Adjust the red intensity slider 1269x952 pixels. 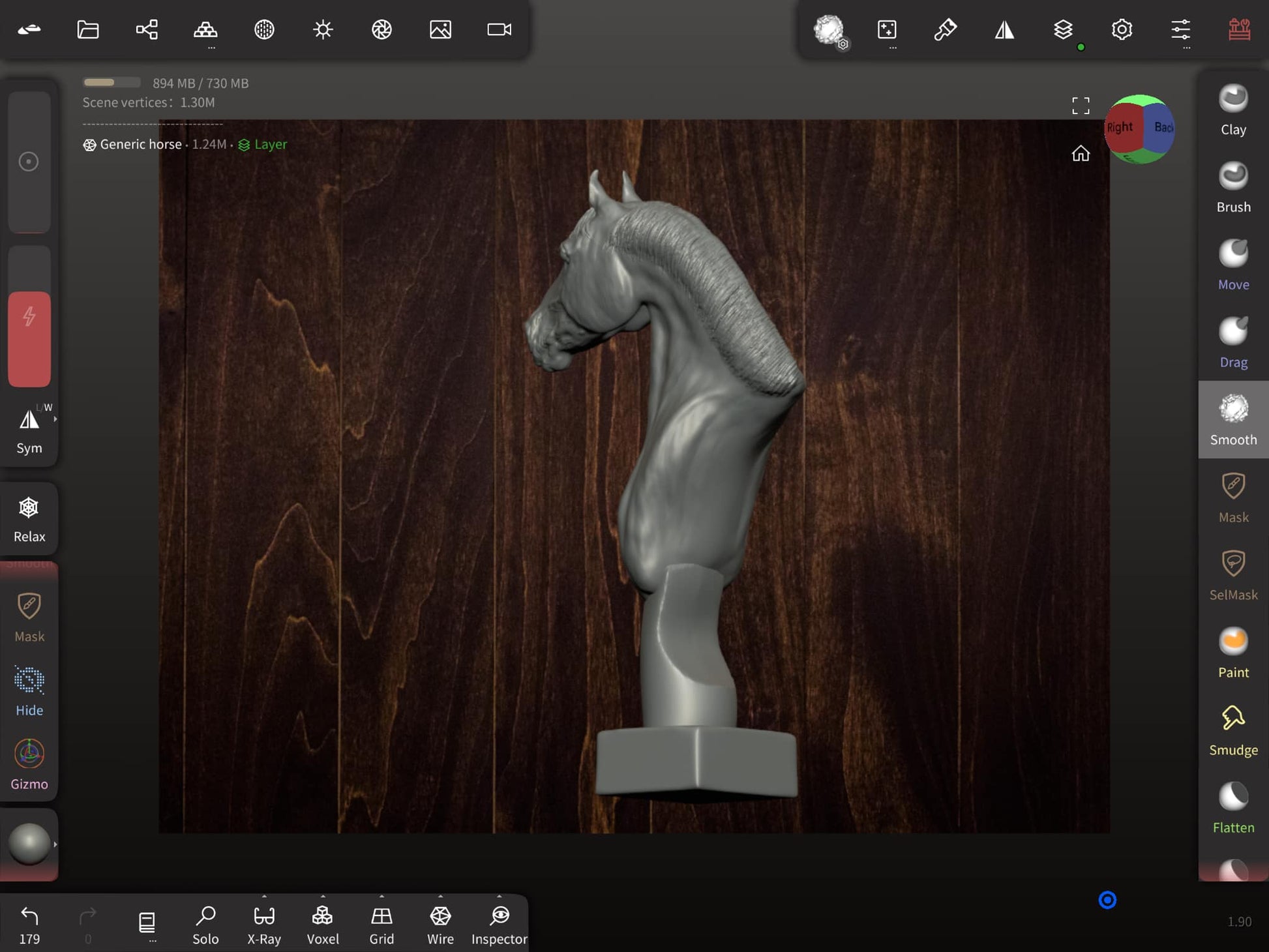click(x=29, y=339)
